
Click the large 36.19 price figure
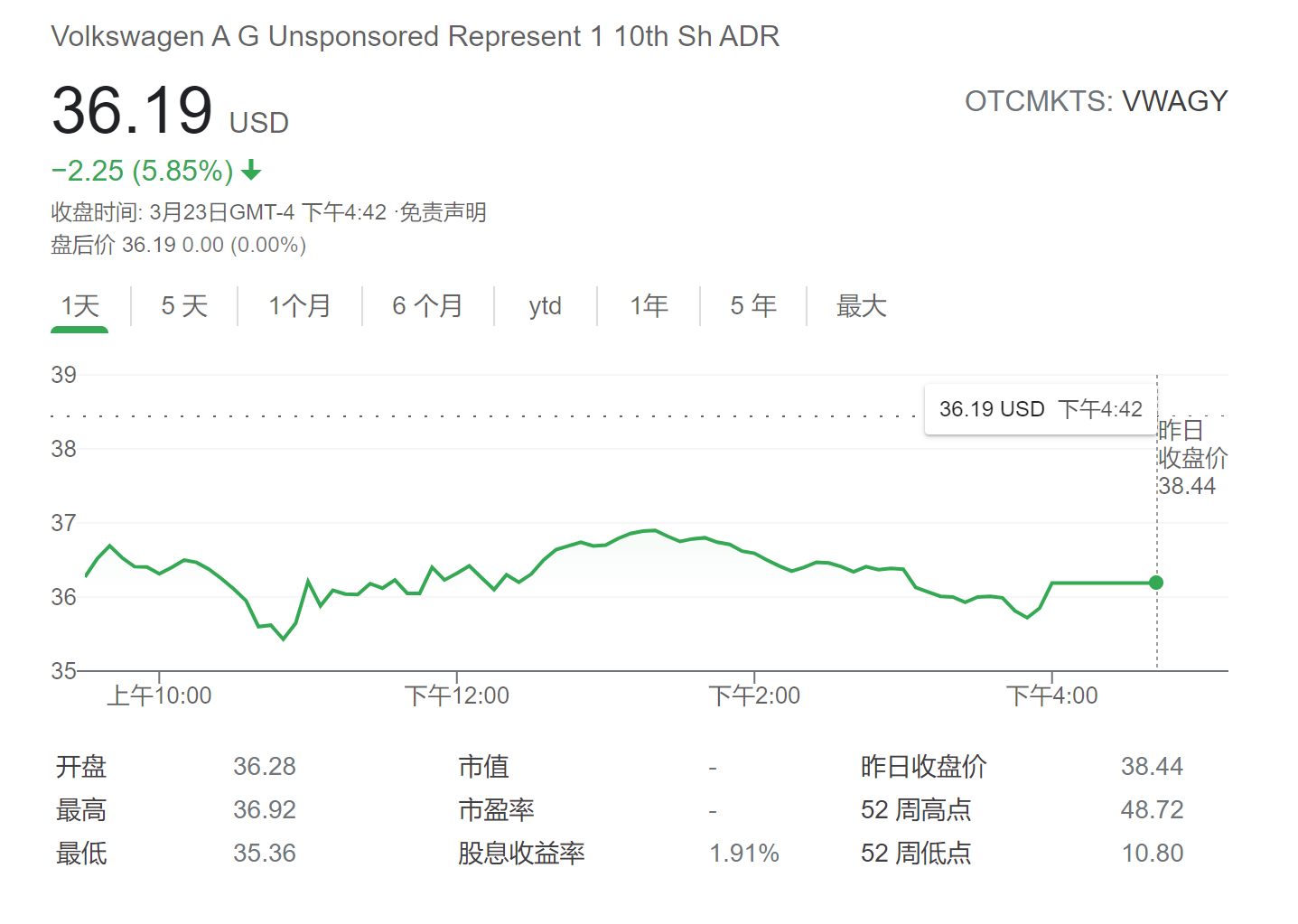pyautogui.click(x=132, y=112)
